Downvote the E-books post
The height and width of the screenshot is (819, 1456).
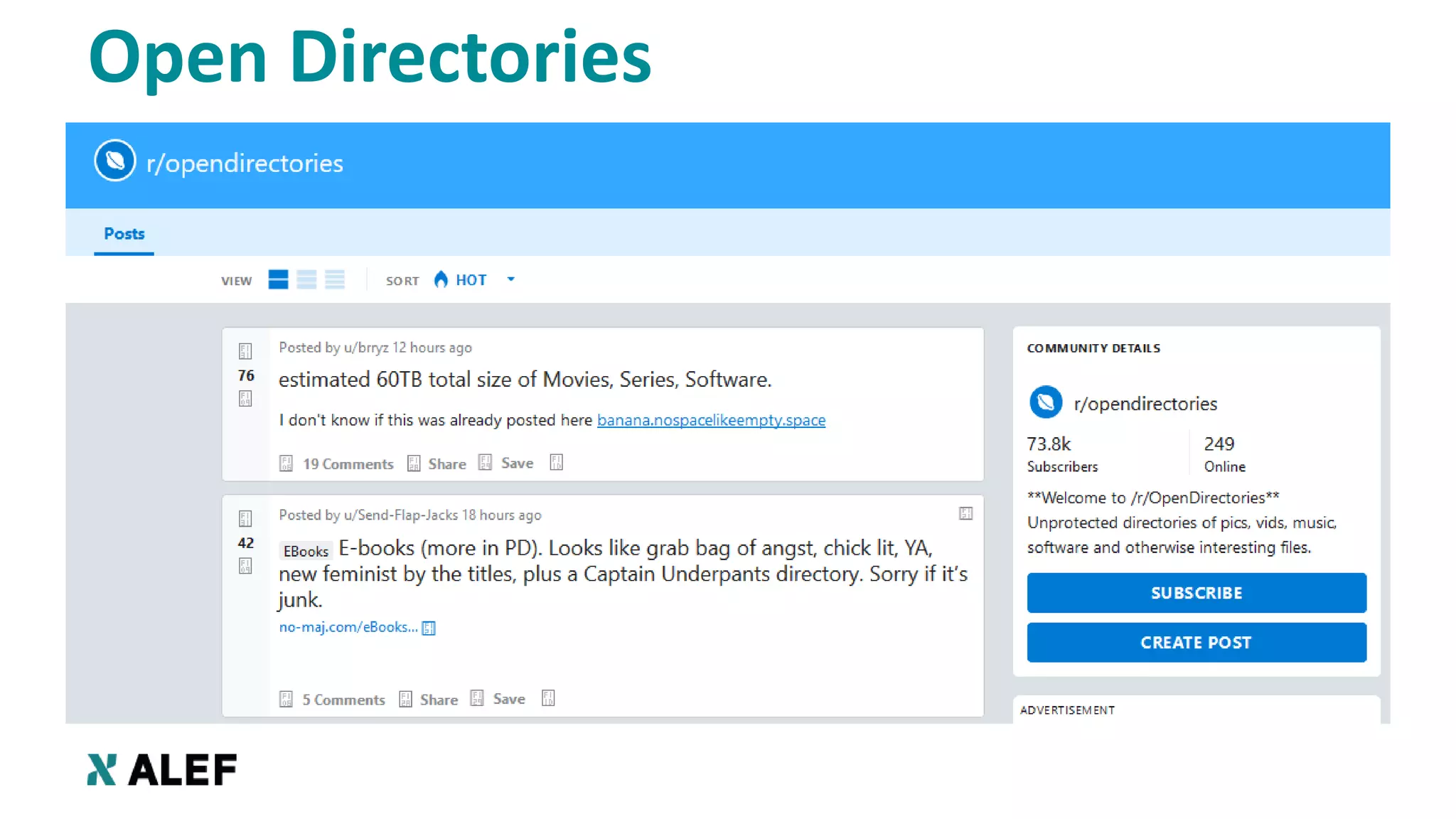point(245,567)
